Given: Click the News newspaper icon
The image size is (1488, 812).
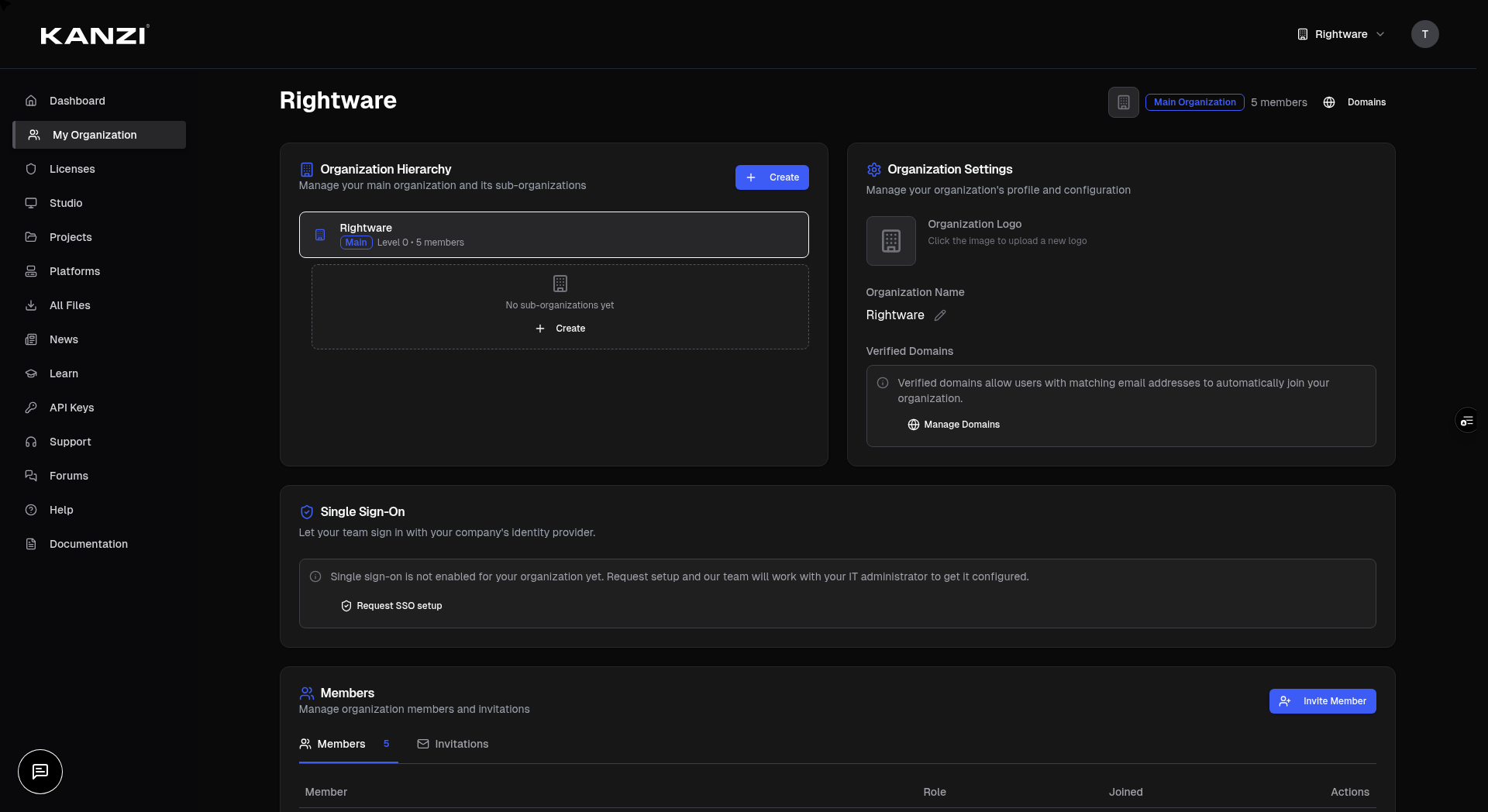Looking at the screenshot, I should tap(31, 339).
